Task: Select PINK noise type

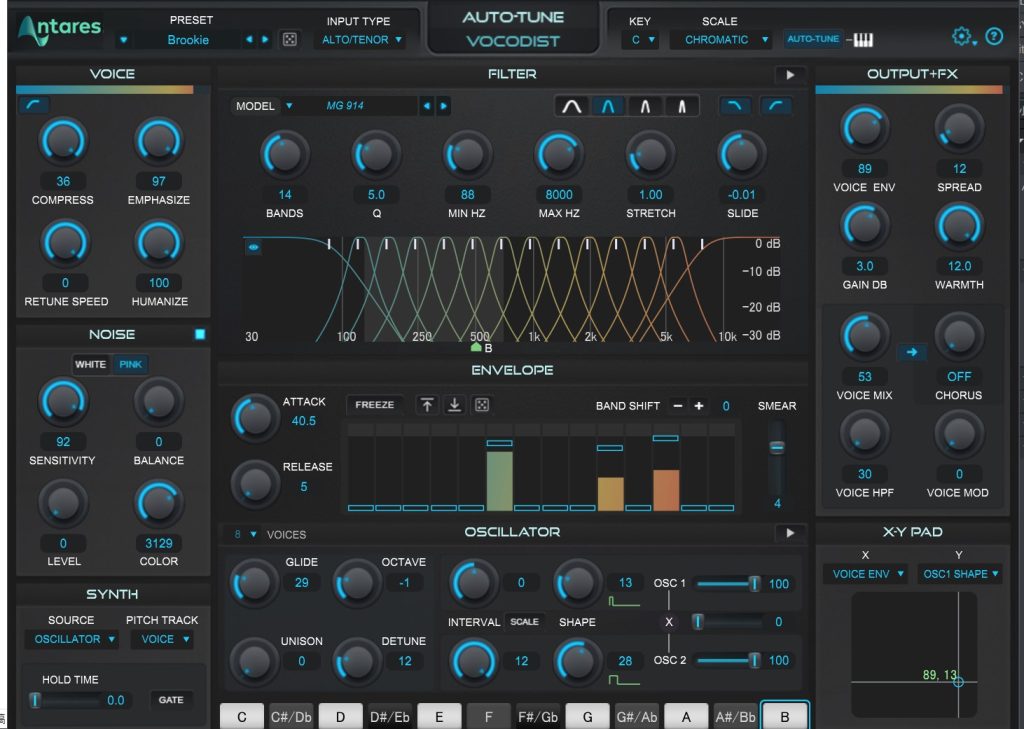Action: [130, 365]
